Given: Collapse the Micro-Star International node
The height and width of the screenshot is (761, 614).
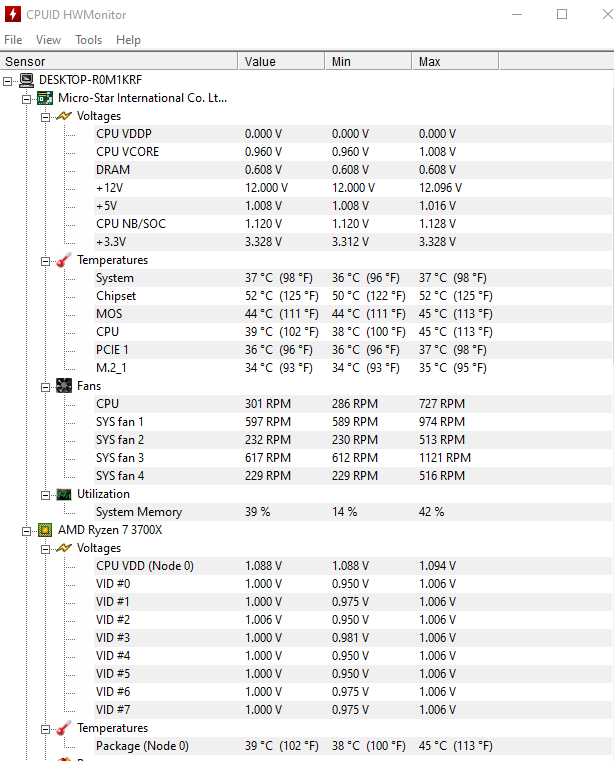Looking at the screenshot, I should click(x=27, y=98).
